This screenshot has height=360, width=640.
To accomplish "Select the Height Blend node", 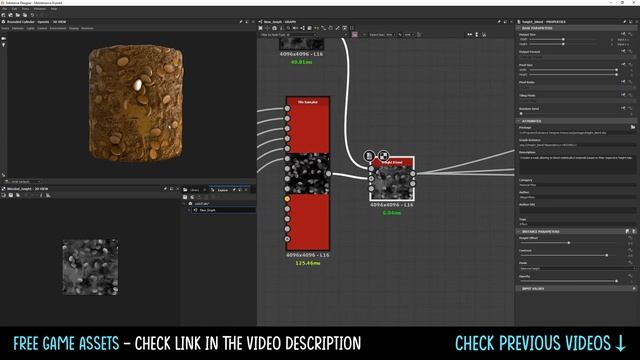I will (392, 179).
